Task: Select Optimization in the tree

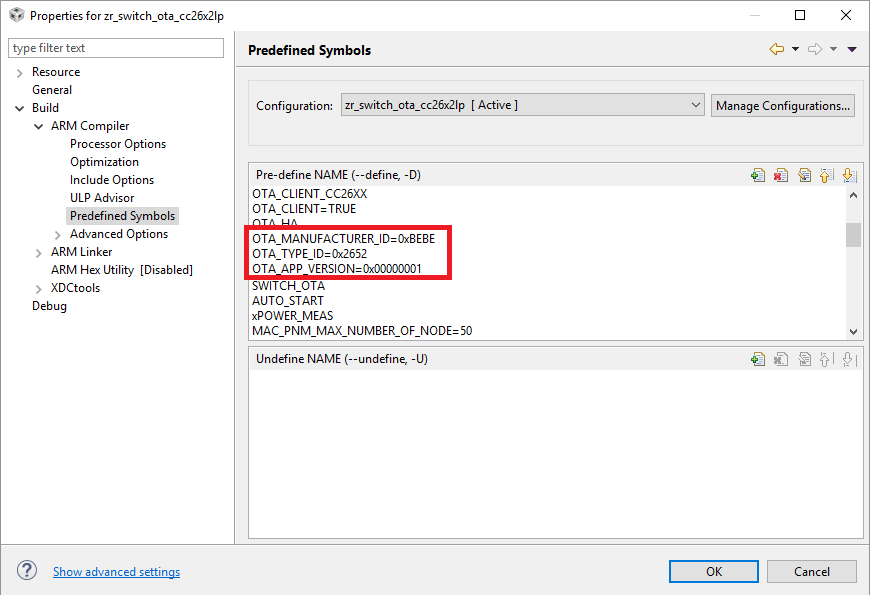Action: [104, 162]
